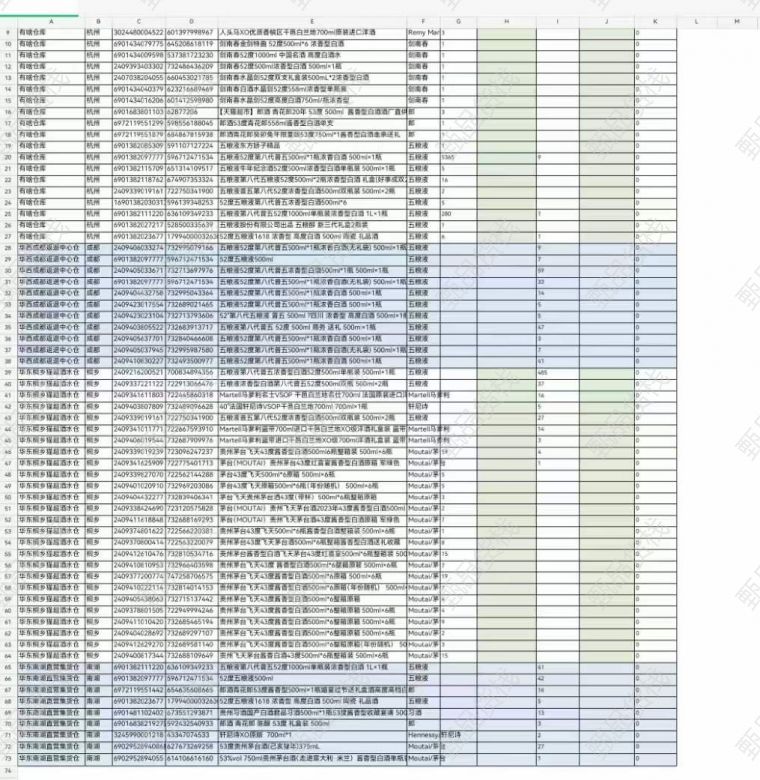Click value '485' in row 39
Image resolution: width=760 pixels, height=780 pixels.
(x=558, y=372)
